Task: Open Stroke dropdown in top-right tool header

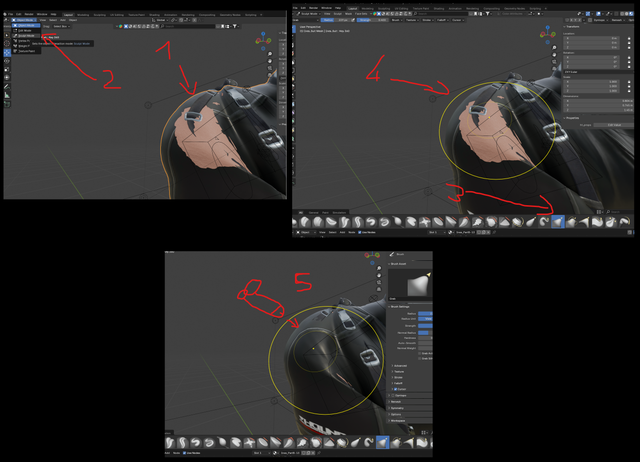Action: [427, 20]
